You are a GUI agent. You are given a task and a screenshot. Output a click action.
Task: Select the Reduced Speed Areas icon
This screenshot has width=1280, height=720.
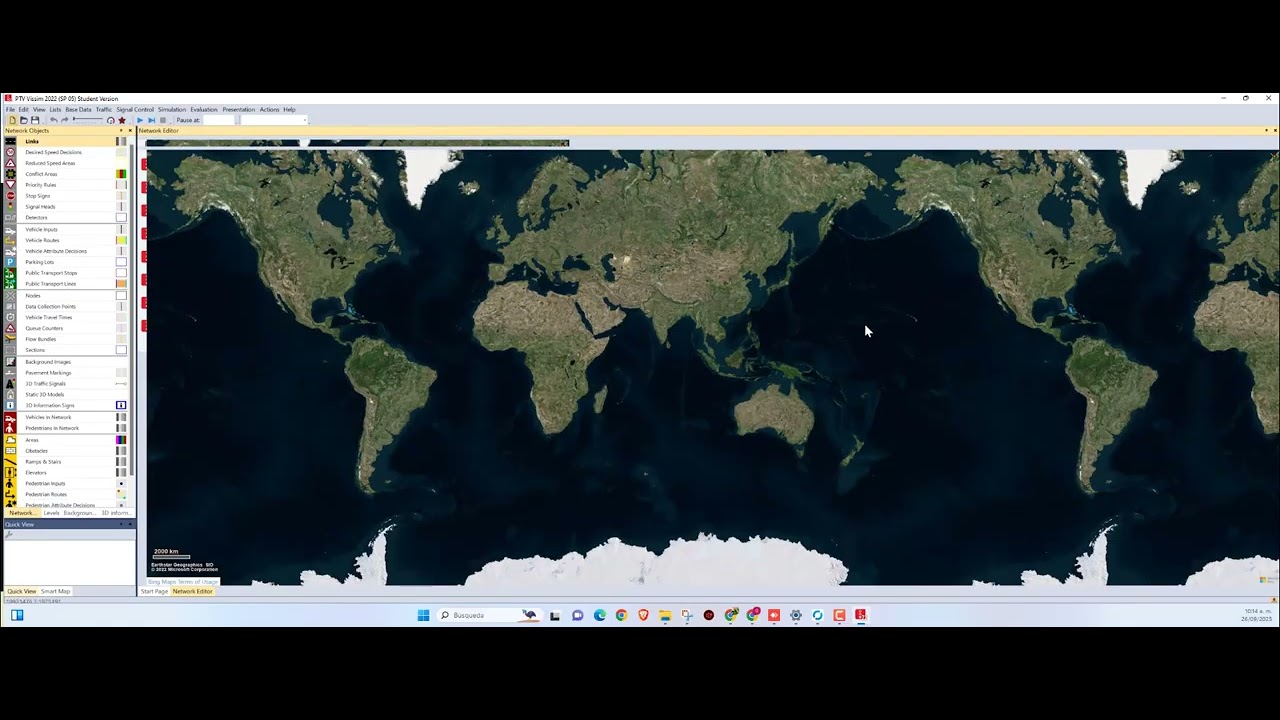pos(10,163)
